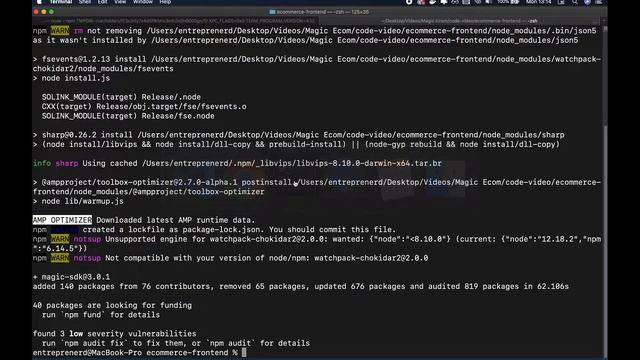Viewport: 640px width, 360px height.
Task: Click 'Unsupported engine for watchpack-chokidar2' warning
Action: (317, 244)
